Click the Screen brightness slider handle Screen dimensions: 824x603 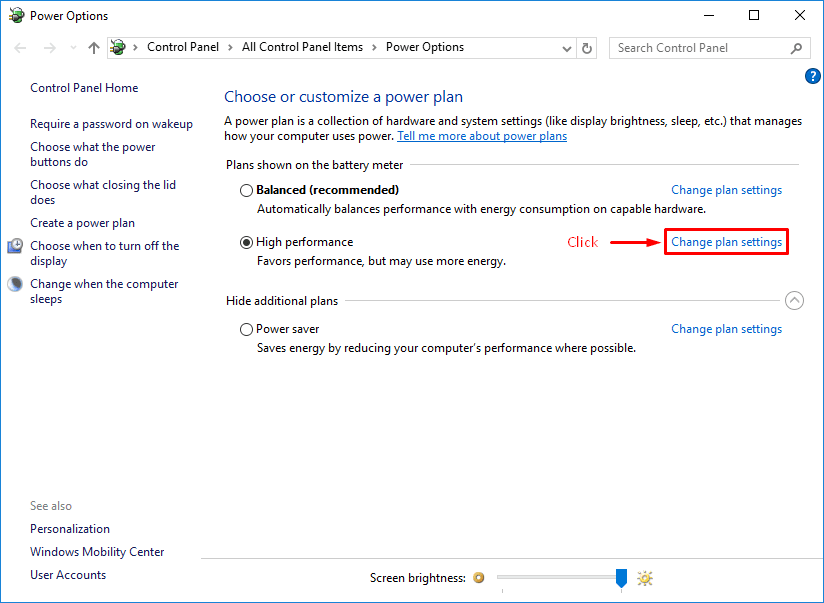(621, 577)
